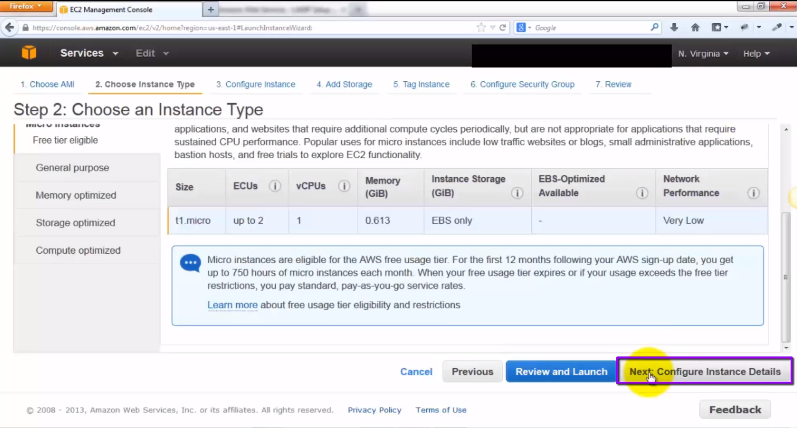Click the Cancel link
This screenshot has height=428, width=797.
[x=416, y=372]
